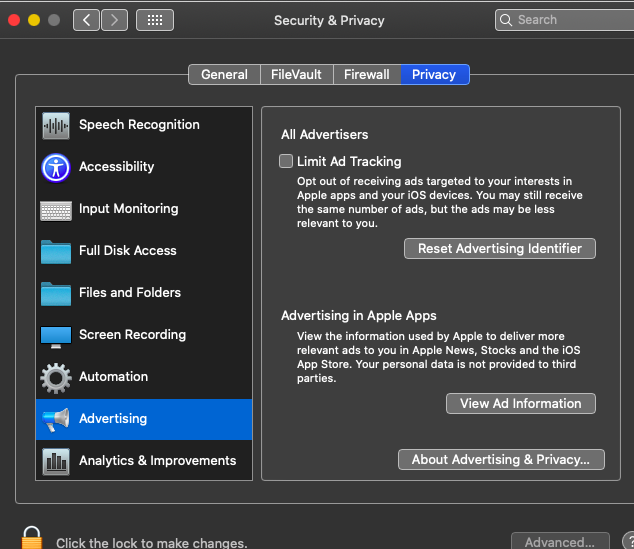Click the Analytics bar chart icon

tap(56, 461)
